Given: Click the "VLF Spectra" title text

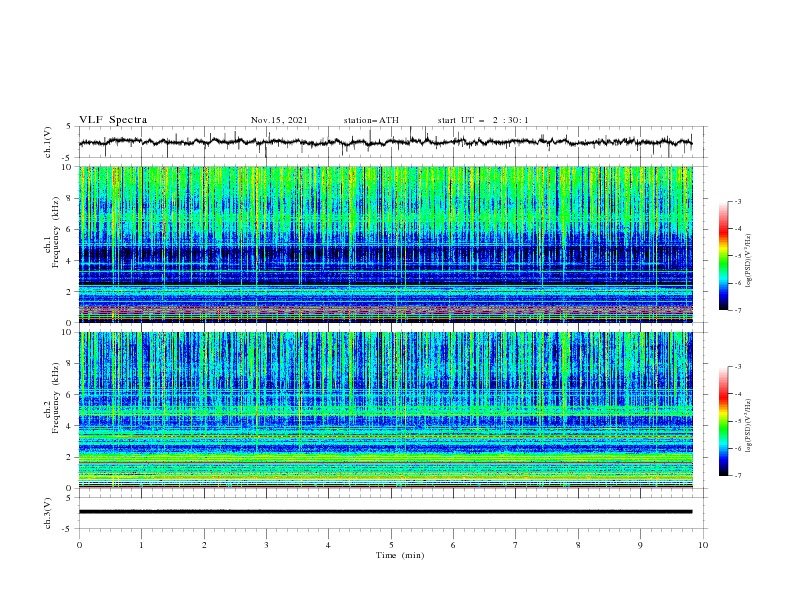Looking at the screenshot, I should coord(113,120).
